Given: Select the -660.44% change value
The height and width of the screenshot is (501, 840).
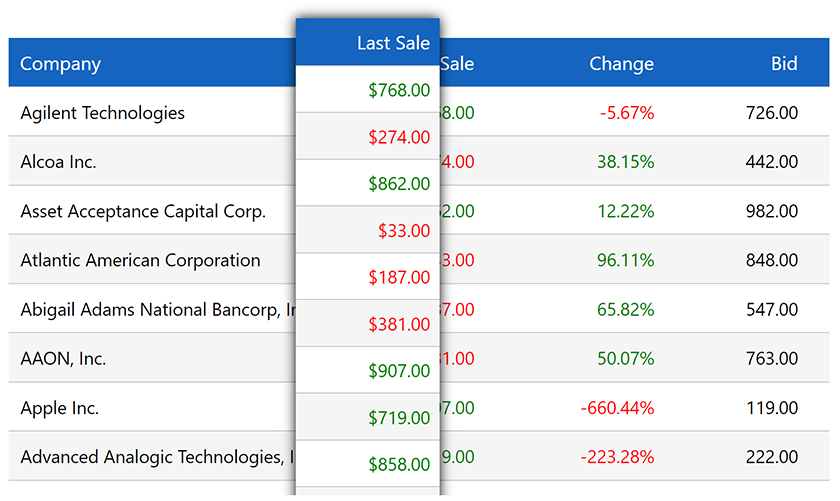Looking at the screenshot, I should coord(617,409).
